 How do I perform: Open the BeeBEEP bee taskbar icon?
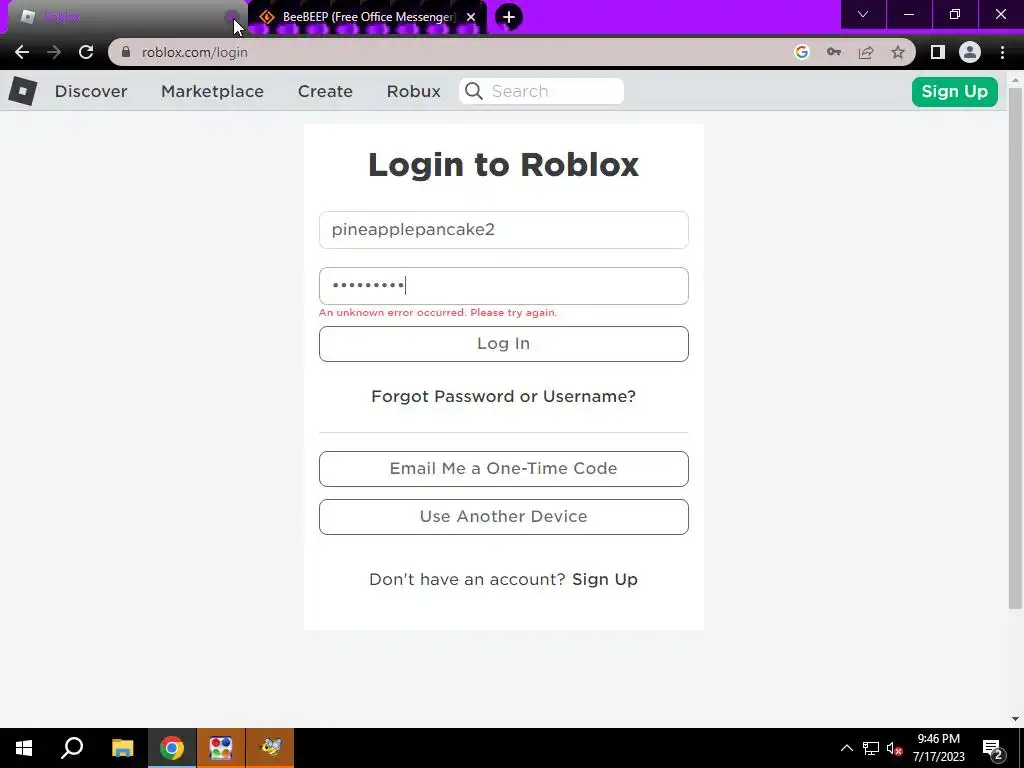pyautogui.click(x=270, y=748)
